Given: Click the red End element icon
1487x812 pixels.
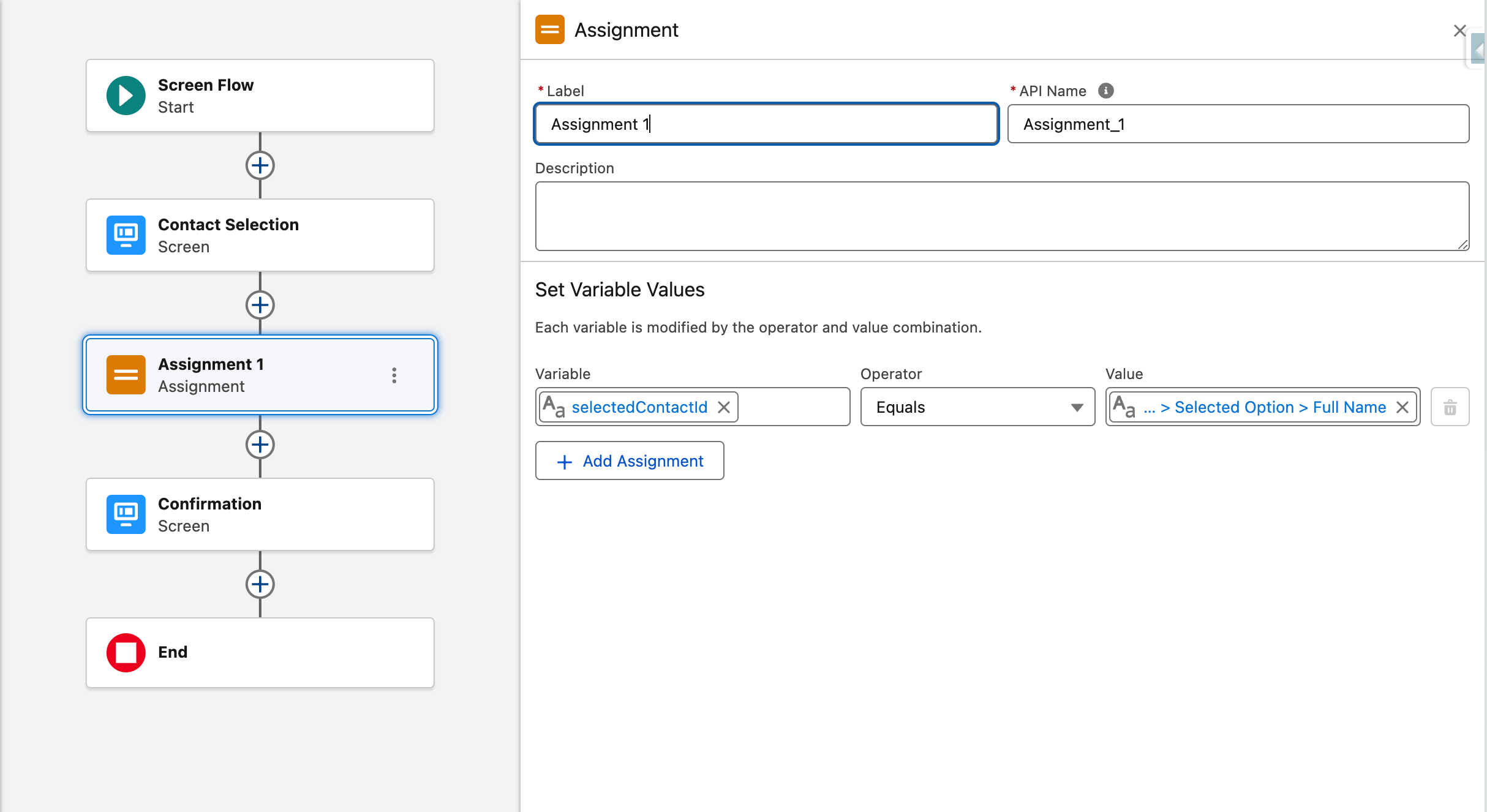Looking at the screenshot, I should tap(126, 653).
